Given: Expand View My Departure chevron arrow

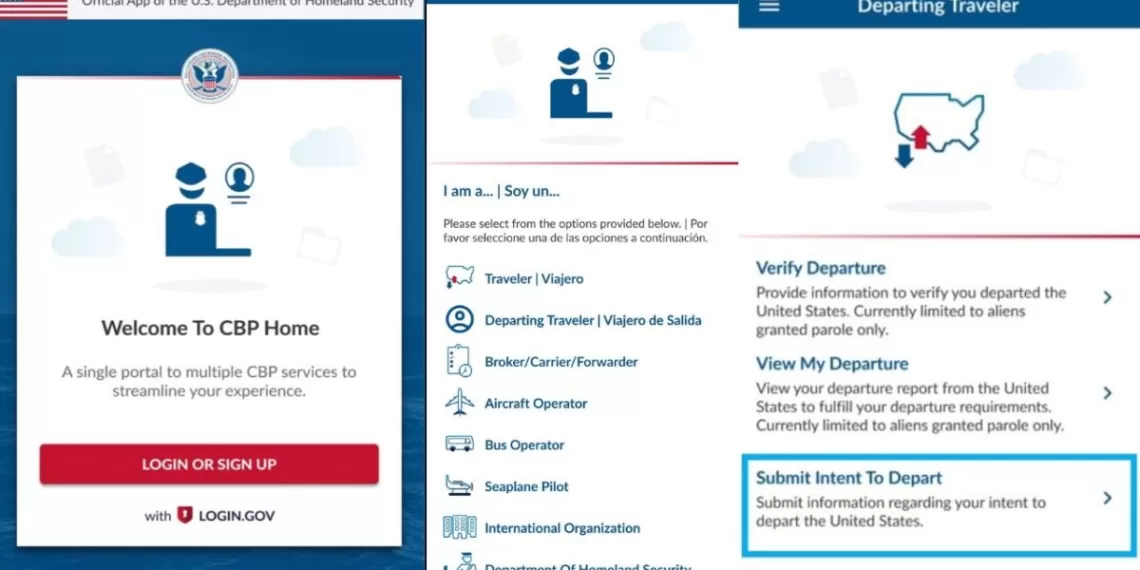Looking at the screenshot, I should coord(1107,393).
